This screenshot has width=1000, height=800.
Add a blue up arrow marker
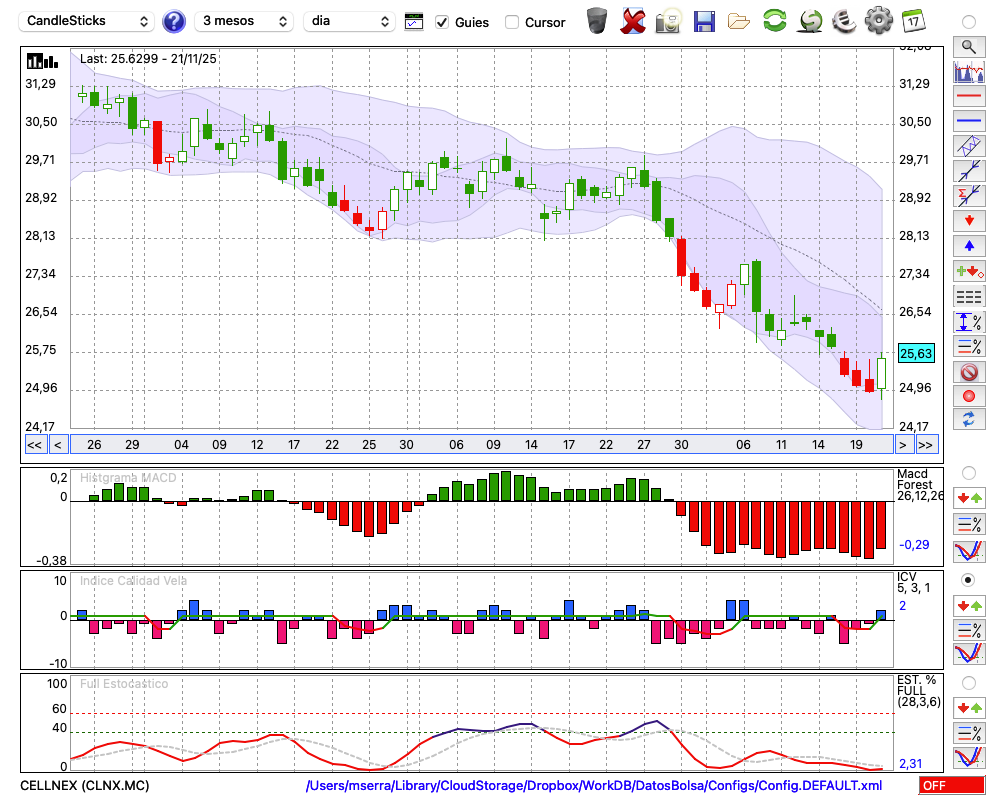pos(969,246)
